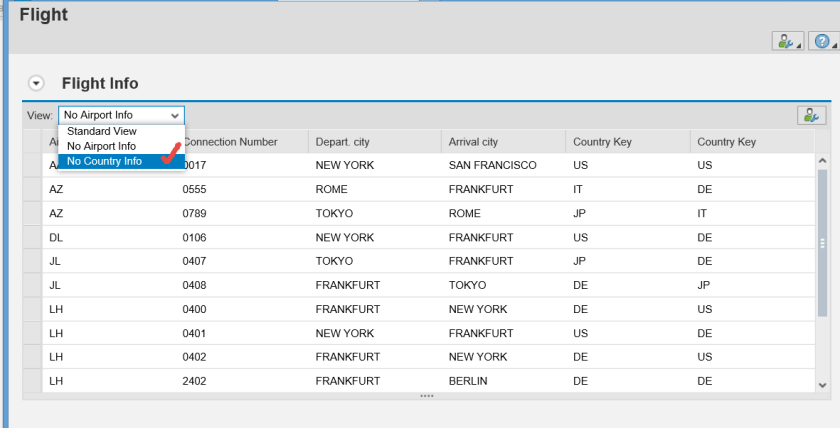
Task: Select row marker for connection 0789
Action: 32,213
